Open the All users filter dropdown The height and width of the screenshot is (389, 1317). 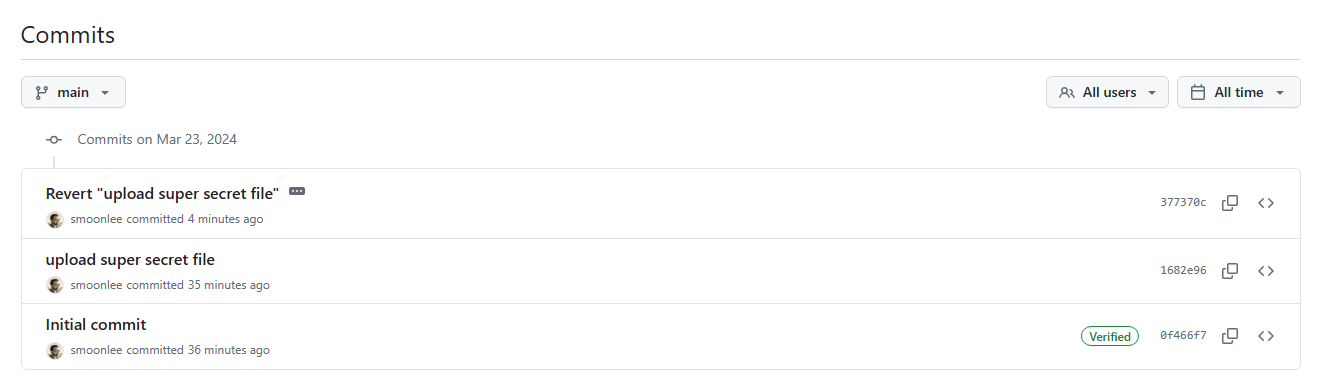(1107, 92)
